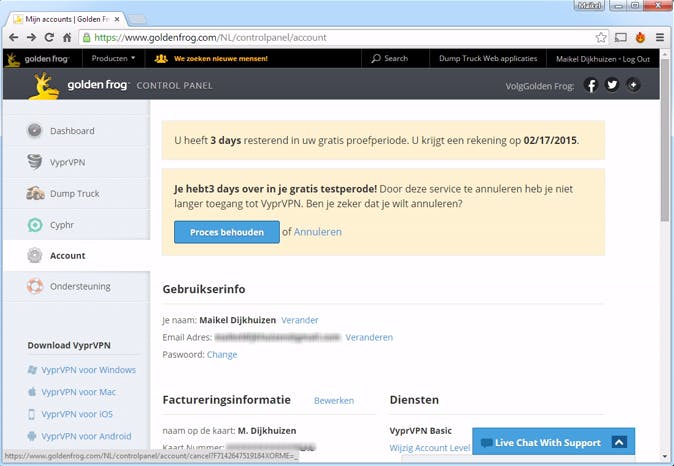Close the Mijn accounts browser tab

pyautogui.click(x=117, y=19)
